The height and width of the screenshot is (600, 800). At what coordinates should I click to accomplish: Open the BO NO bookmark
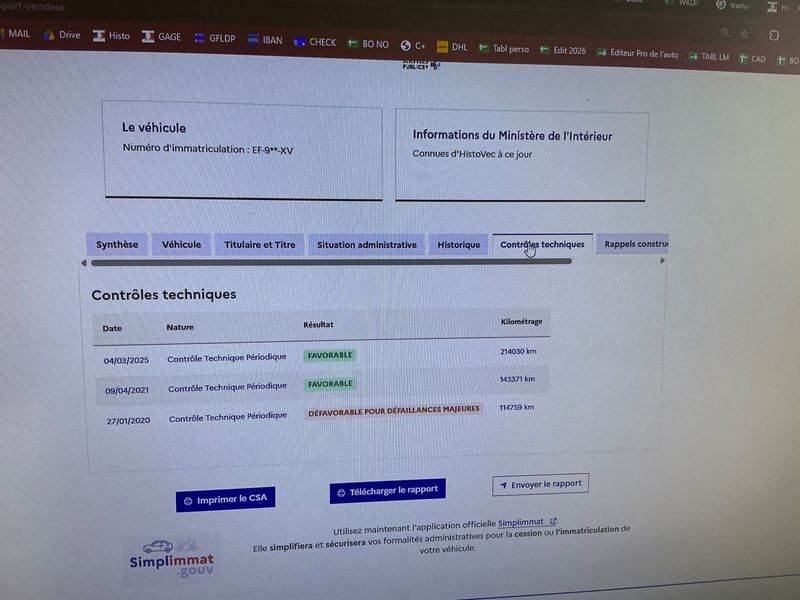tap(368, 44)
